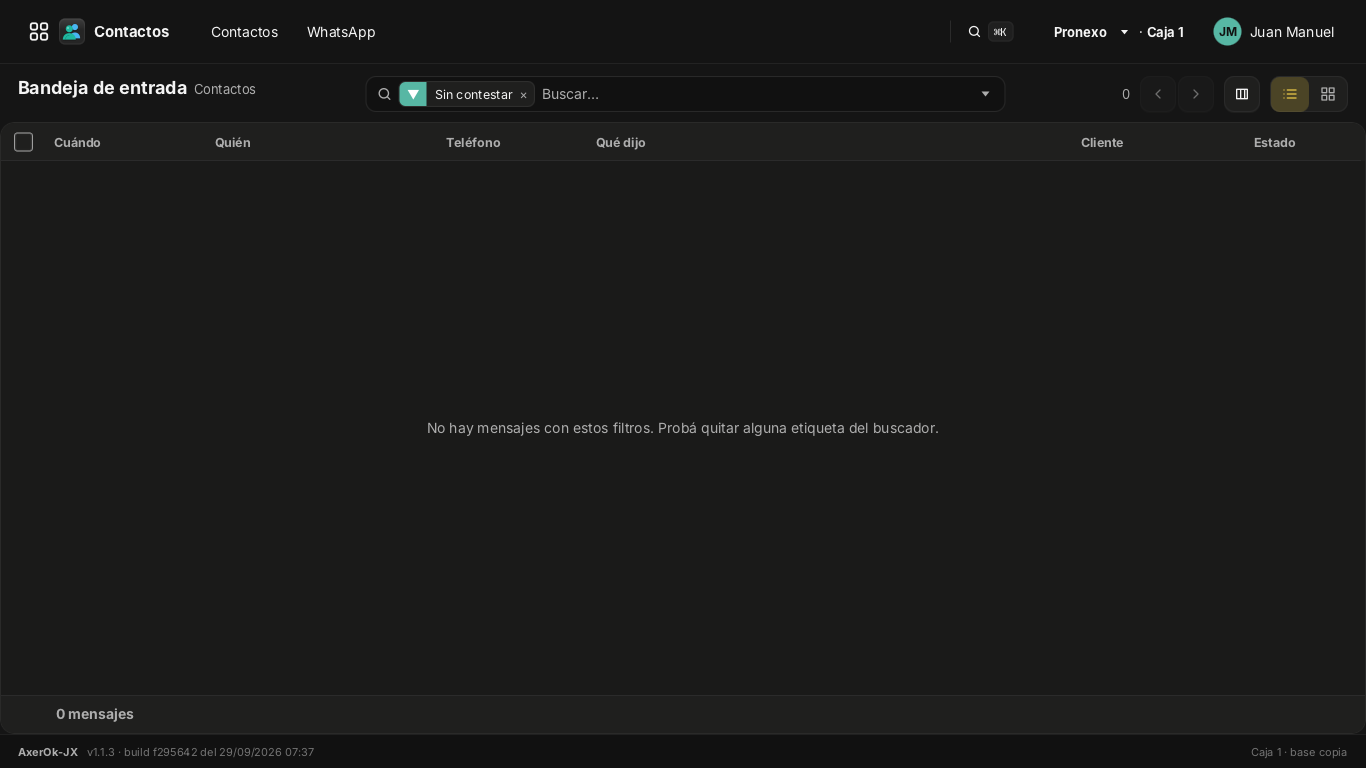Go to the previous page arrow

pyautogui.click(x=1158, y=94)
